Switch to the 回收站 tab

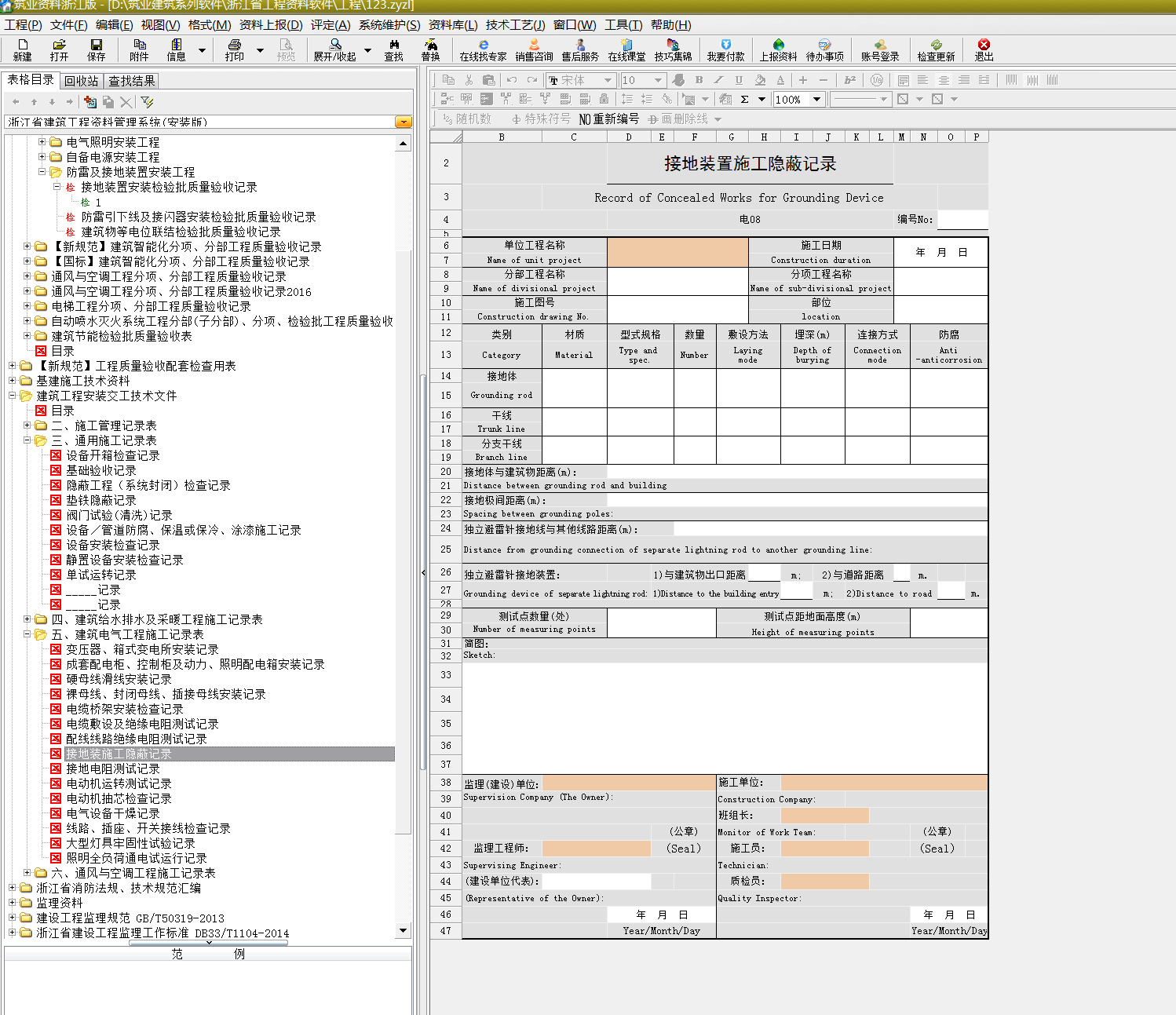pyautogui.click(x=82, y=81)
